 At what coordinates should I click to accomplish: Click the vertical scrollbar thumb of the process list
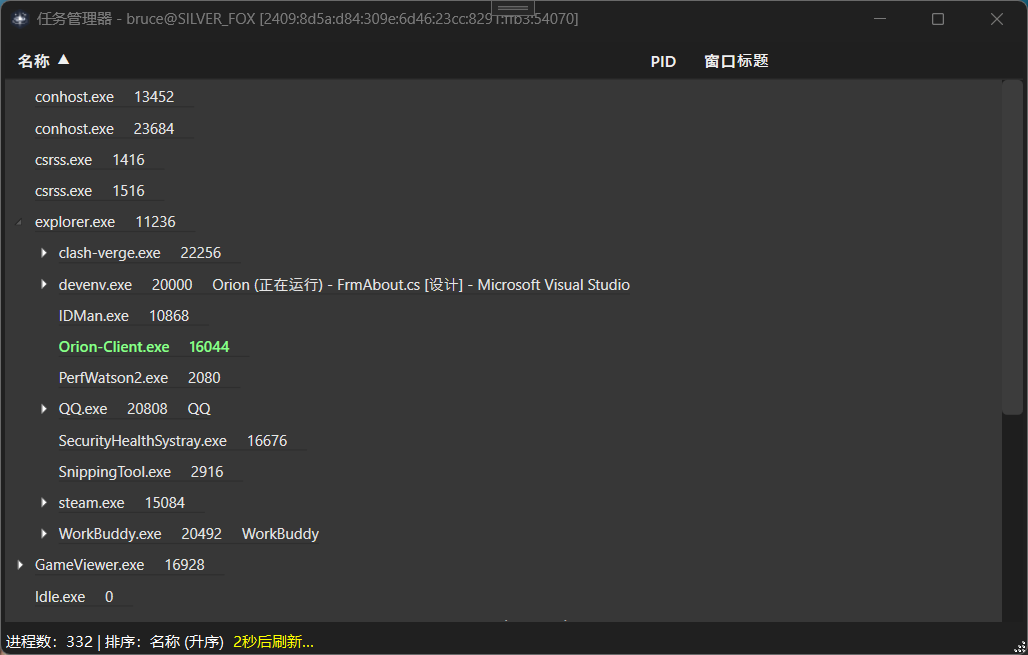click(x=1012, y=247)
